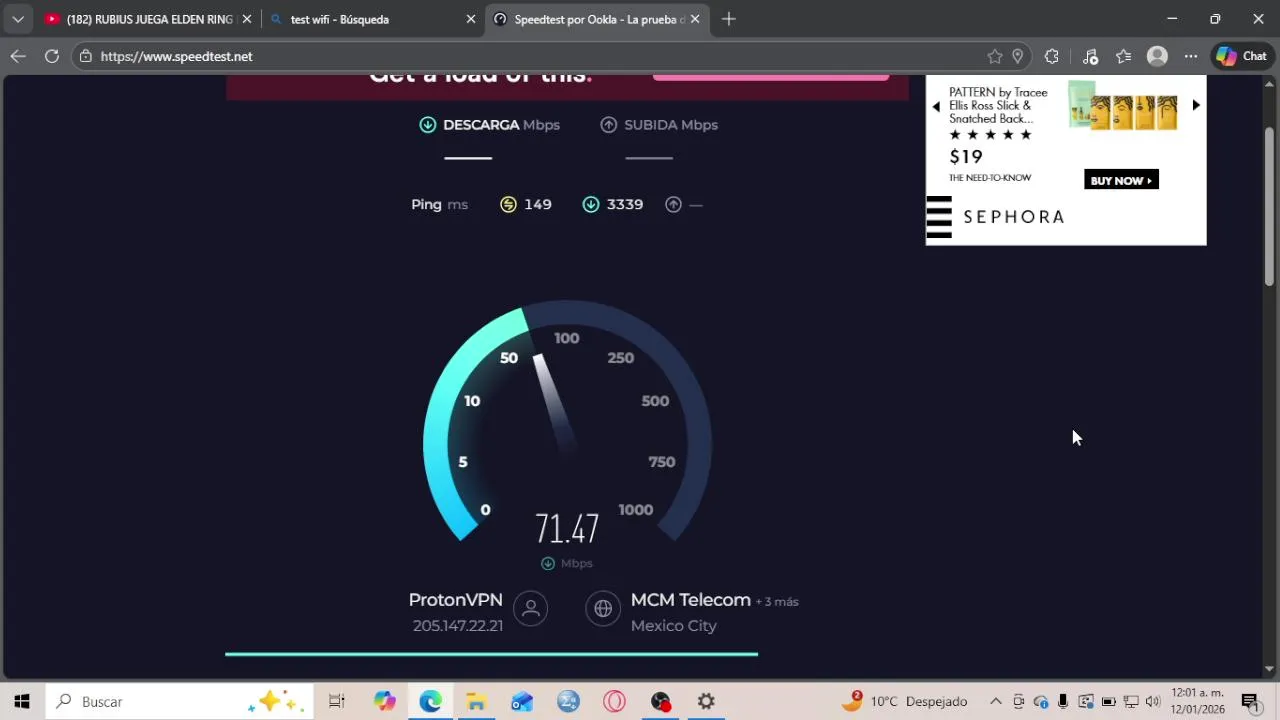Screen dimensions: 1280x720
Task: Open Task View on the taskbar
Action: point(337,702)
